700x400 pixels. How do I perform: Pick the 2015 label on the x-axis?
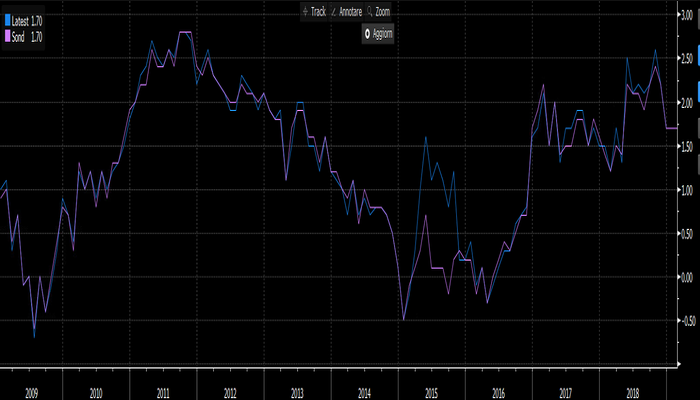(x=431, y=394)
